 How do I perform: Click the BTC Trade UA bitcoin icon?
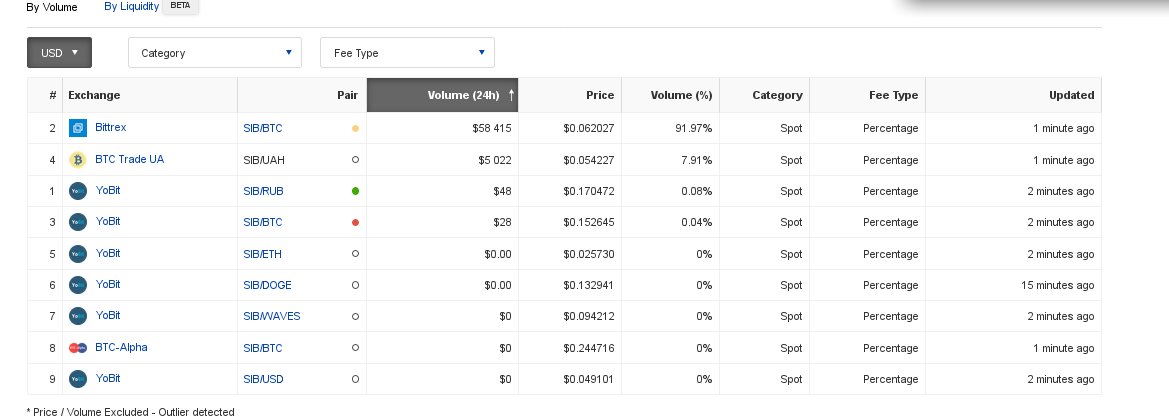(78, 160)
